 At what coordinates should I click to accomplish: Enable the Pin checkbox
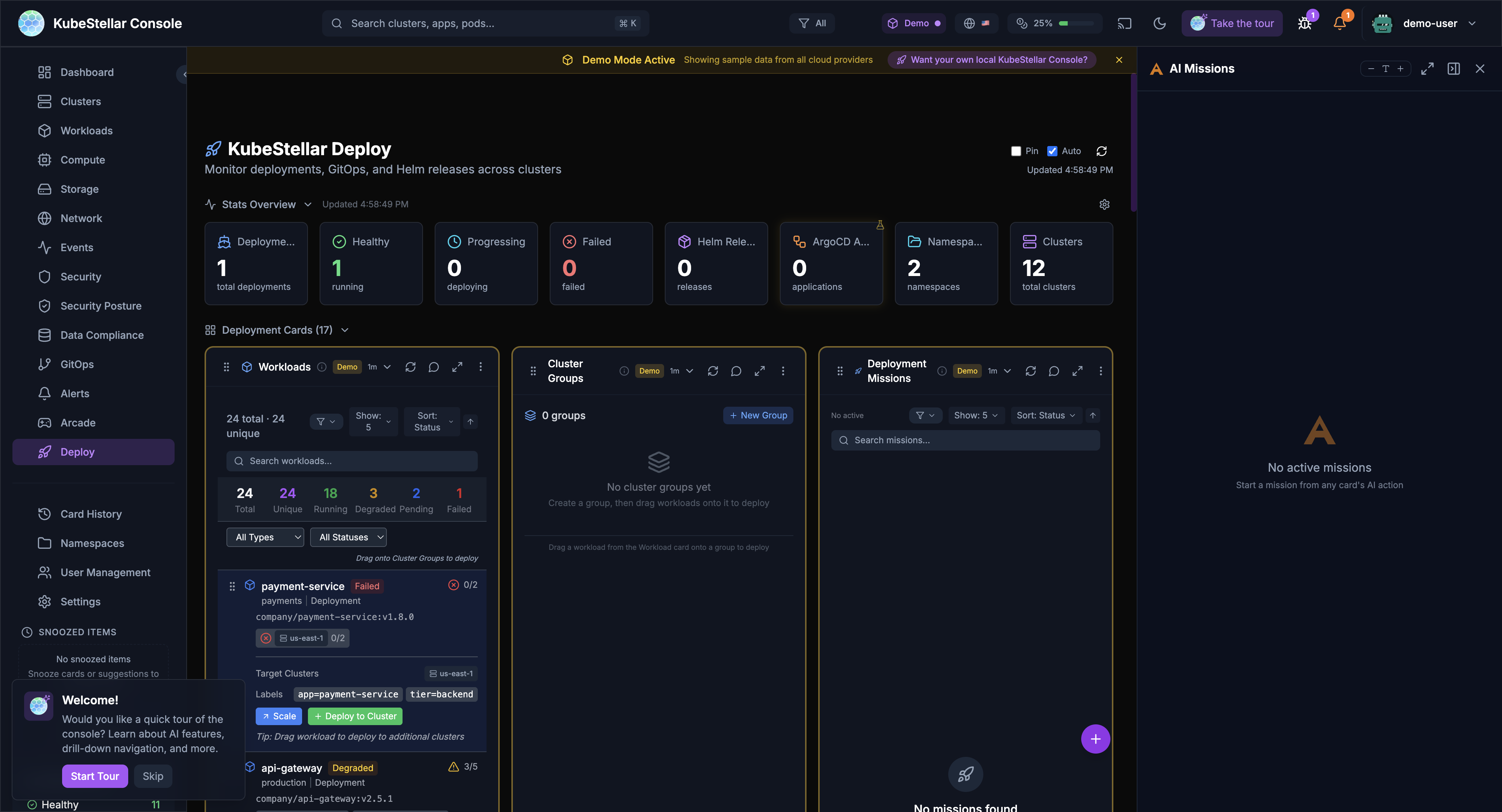click(1016, 151)
